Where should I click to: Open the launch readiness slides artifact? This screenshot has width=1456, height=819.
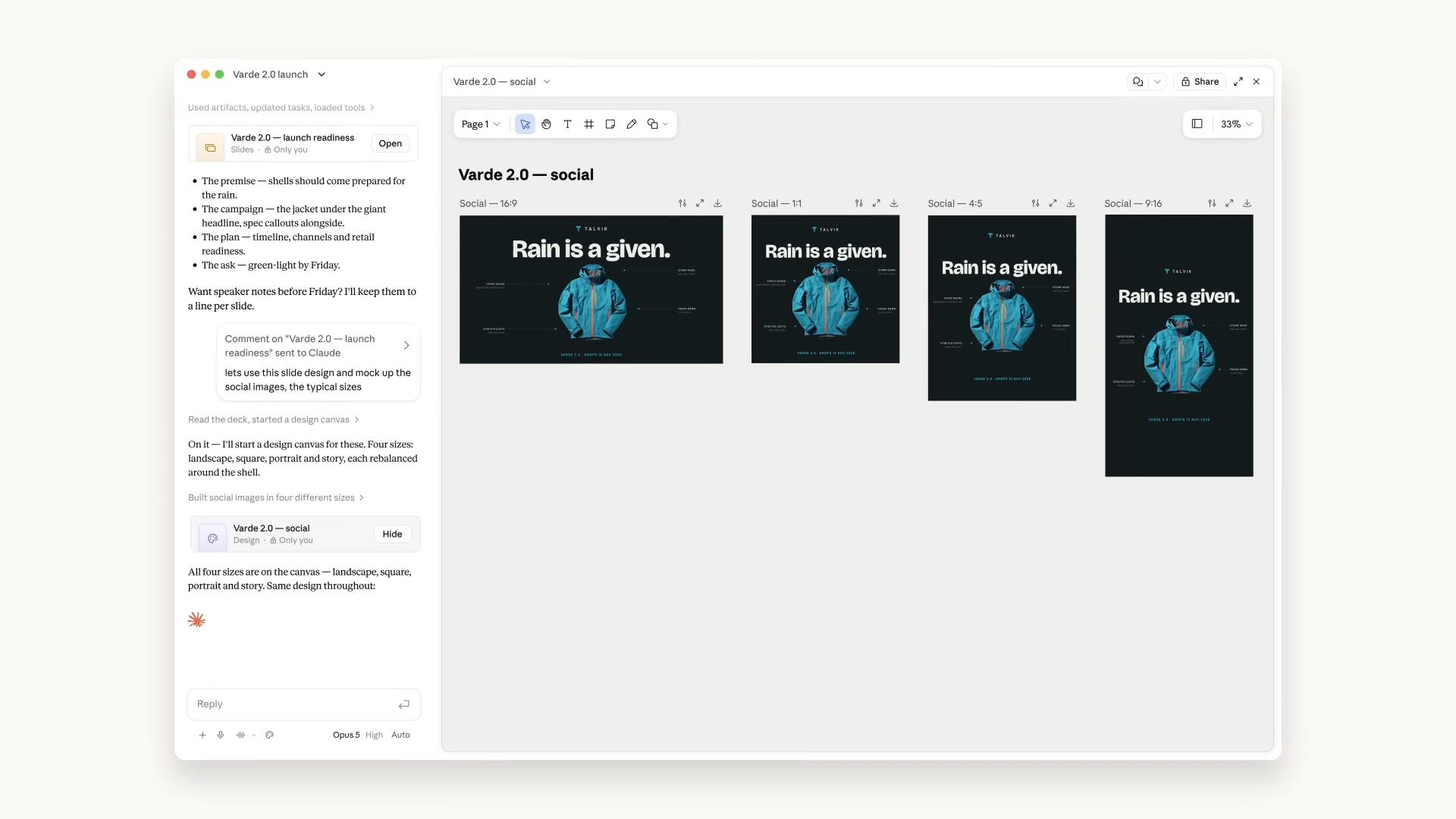pos(390,143)
